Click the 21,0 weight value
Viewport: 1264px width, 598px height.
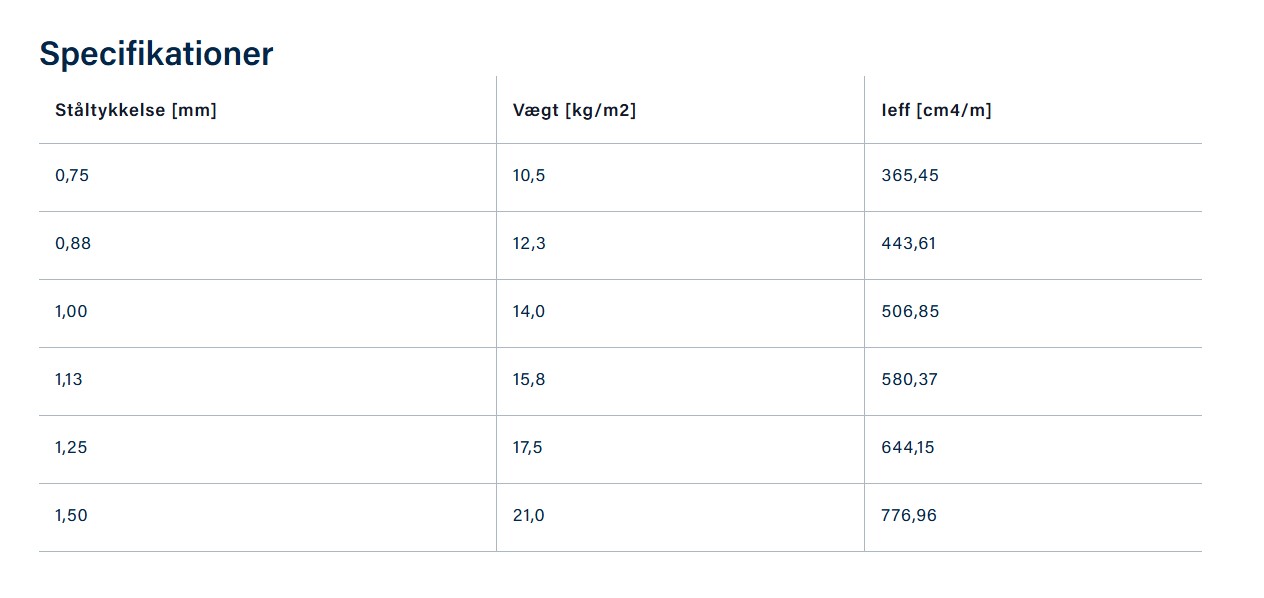[529, 516]
